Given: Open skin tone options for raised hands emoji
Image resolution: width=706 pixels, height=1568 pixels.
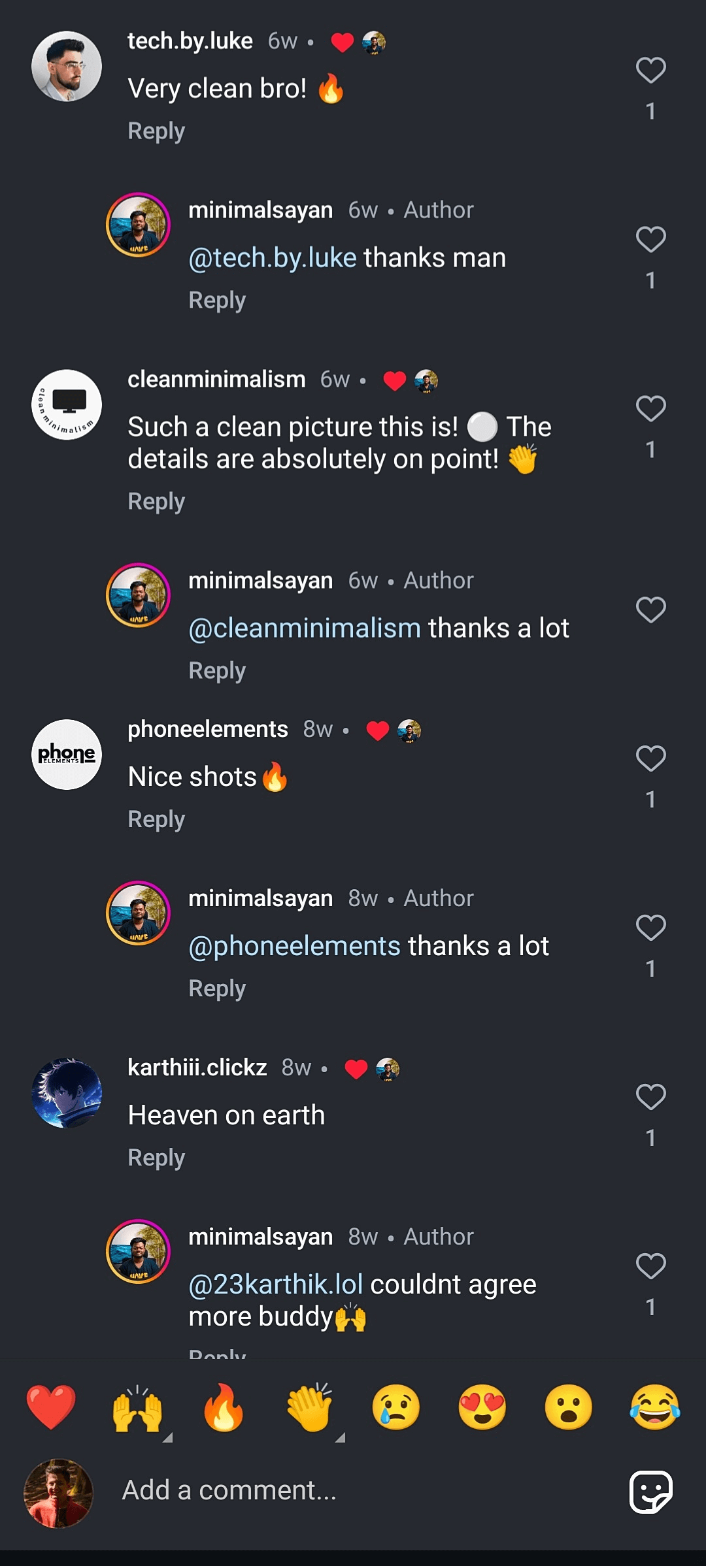Looking at the screenshot, I should click(x=167, y=1437).
